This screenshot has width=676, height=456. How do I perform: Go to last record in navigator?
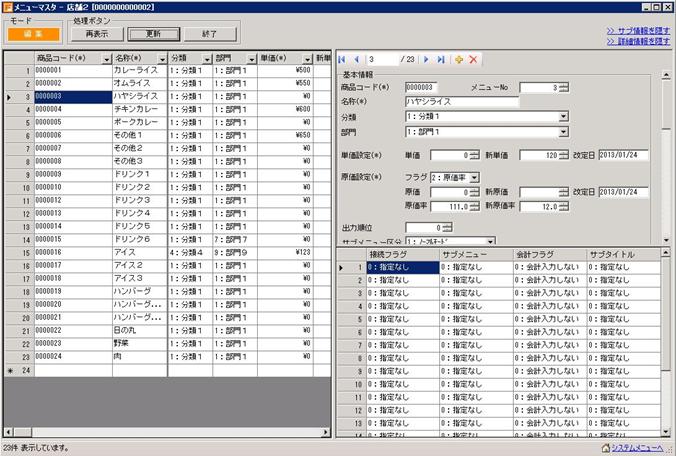[441, 59]
